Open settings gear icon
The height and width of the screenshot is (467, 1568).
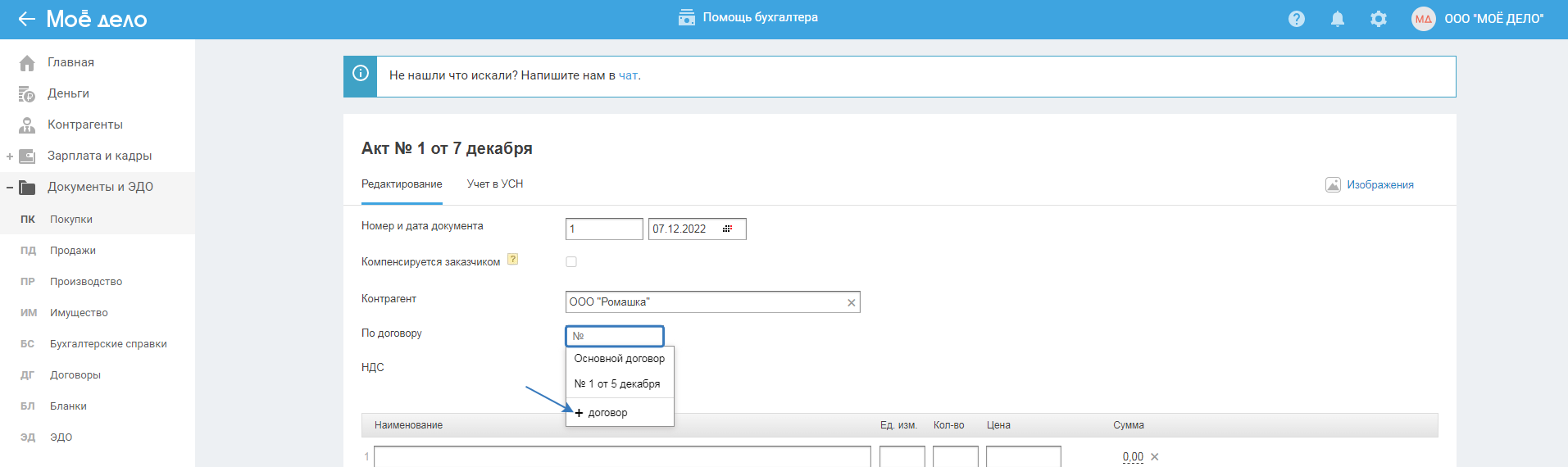1378,19
